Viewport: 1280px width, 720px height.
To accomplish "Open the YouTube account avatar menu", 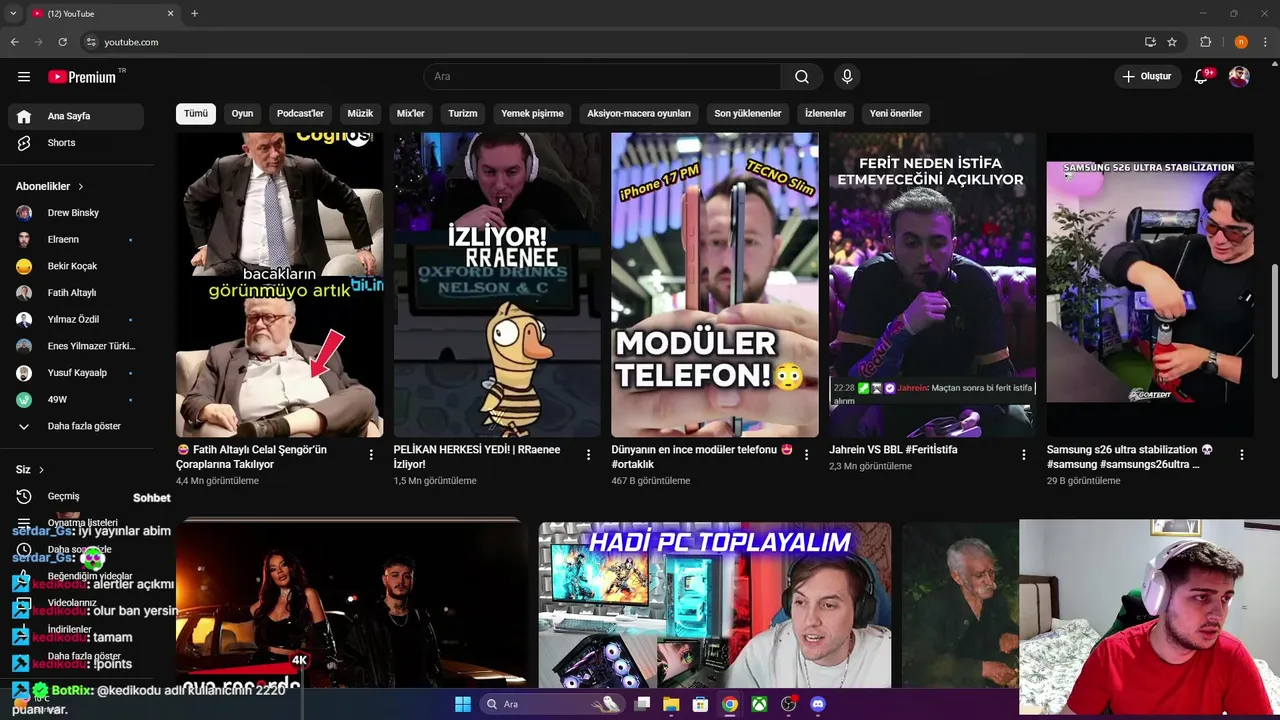I will tap(1239, 77).
